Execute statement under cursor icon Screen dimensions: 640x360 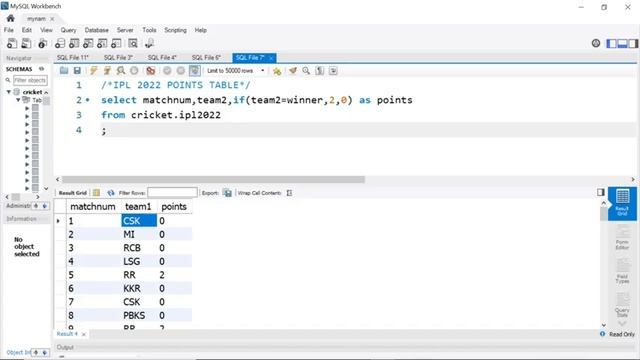coord(107,71)
